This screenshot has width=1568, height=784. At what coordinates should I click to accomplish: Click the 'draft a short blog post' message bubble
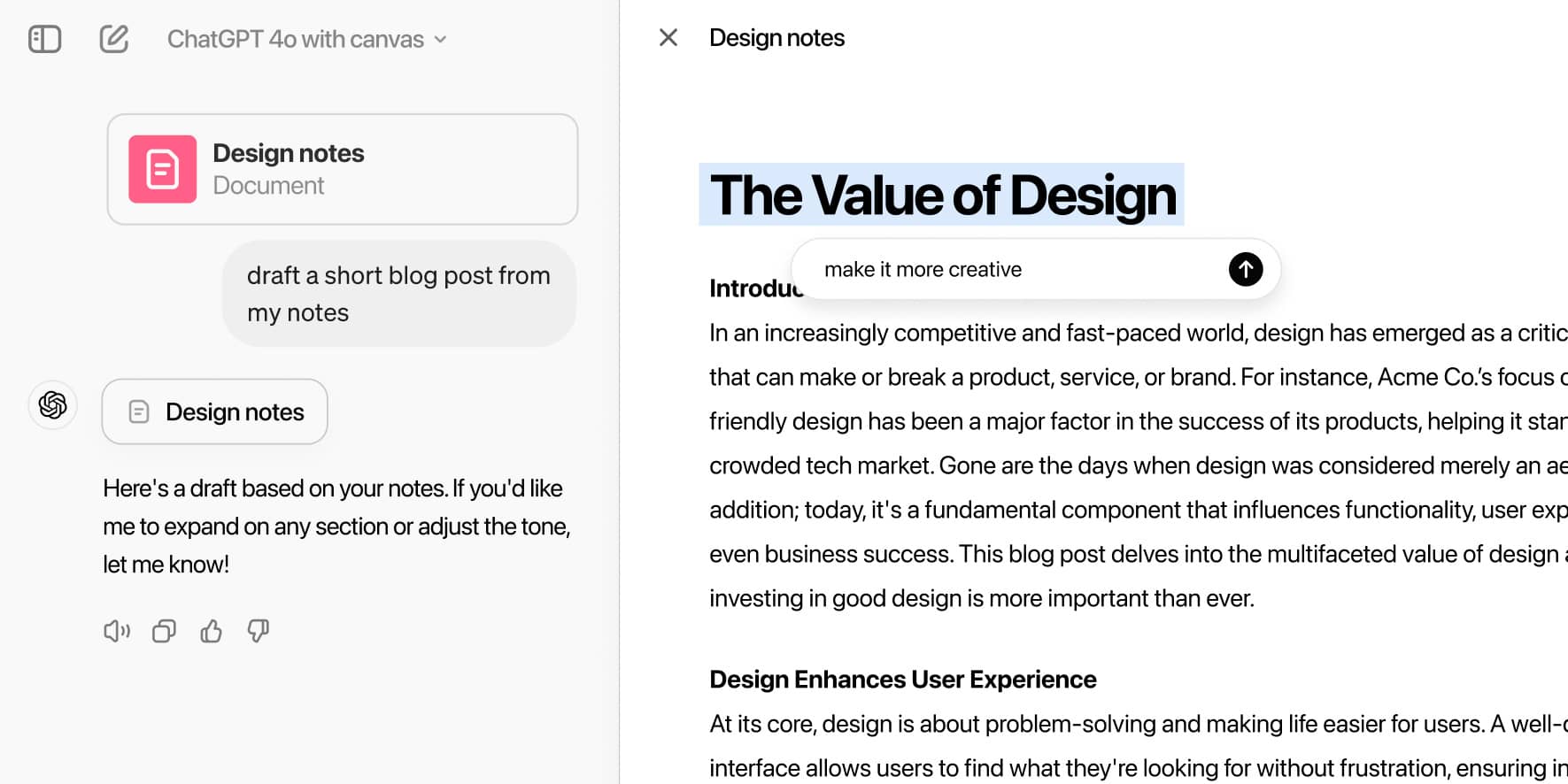tap(398, 294)
